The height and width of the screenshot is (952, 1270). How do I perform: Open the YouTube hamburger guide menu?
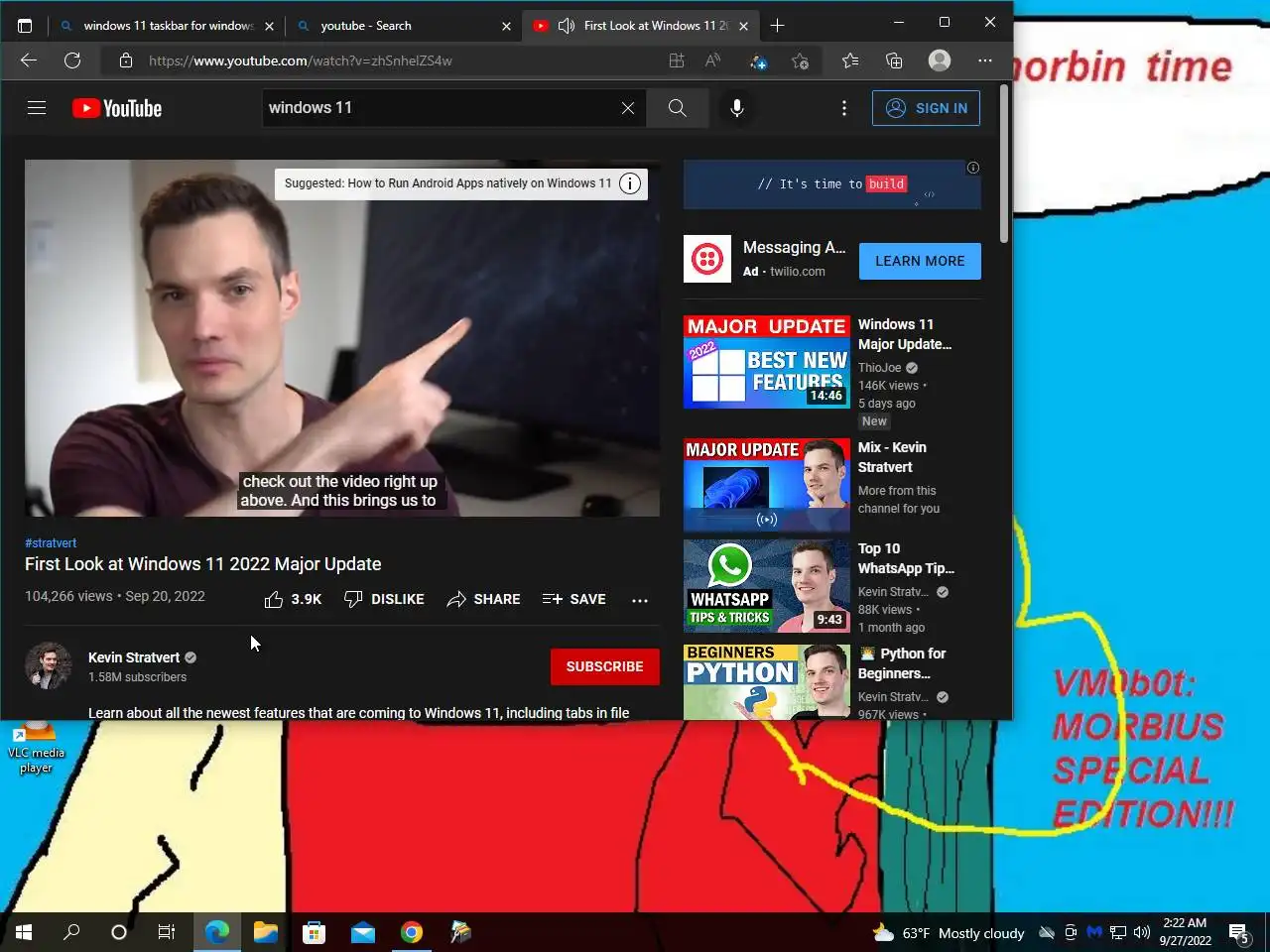click(x=37, y=108)
